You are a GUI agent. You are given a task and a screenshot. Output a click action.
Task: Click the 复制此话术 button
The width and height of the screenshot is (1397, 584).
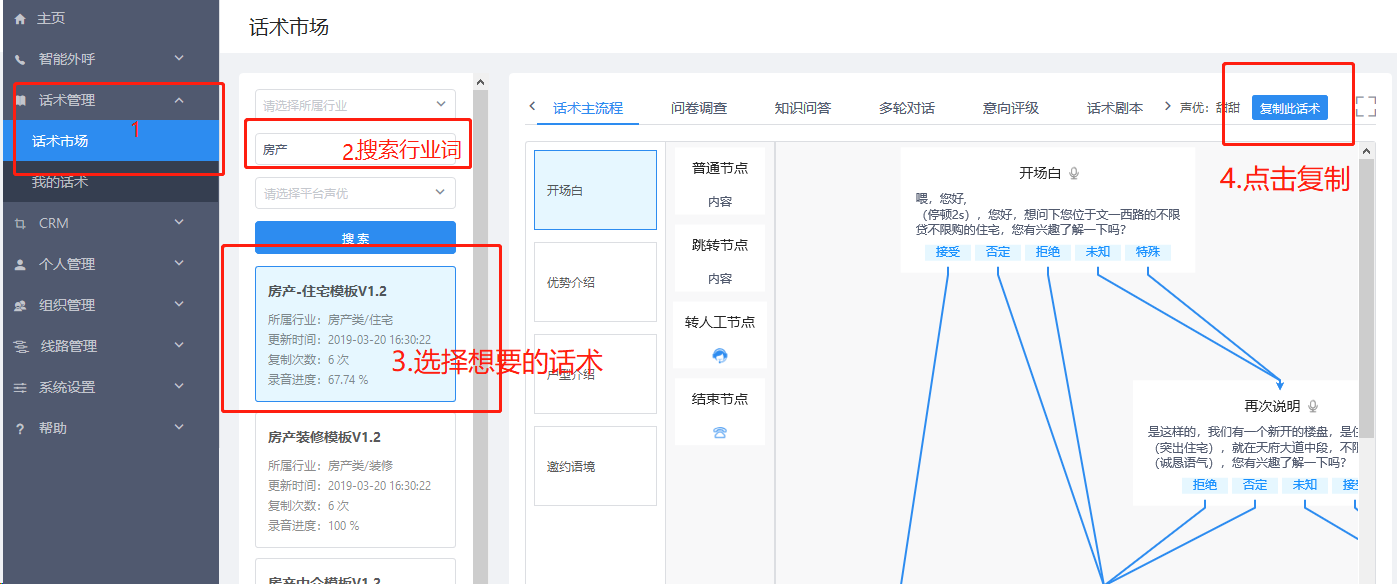pos(1290,108)
